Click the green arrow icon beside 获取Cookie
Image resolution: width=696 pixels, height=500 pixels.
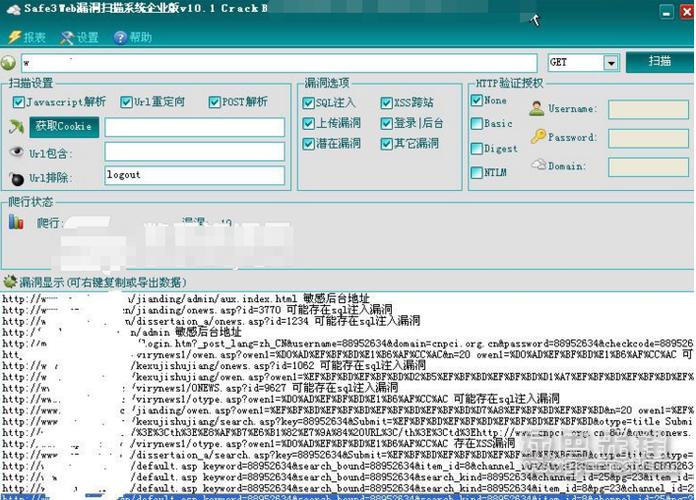click(16, 127)
